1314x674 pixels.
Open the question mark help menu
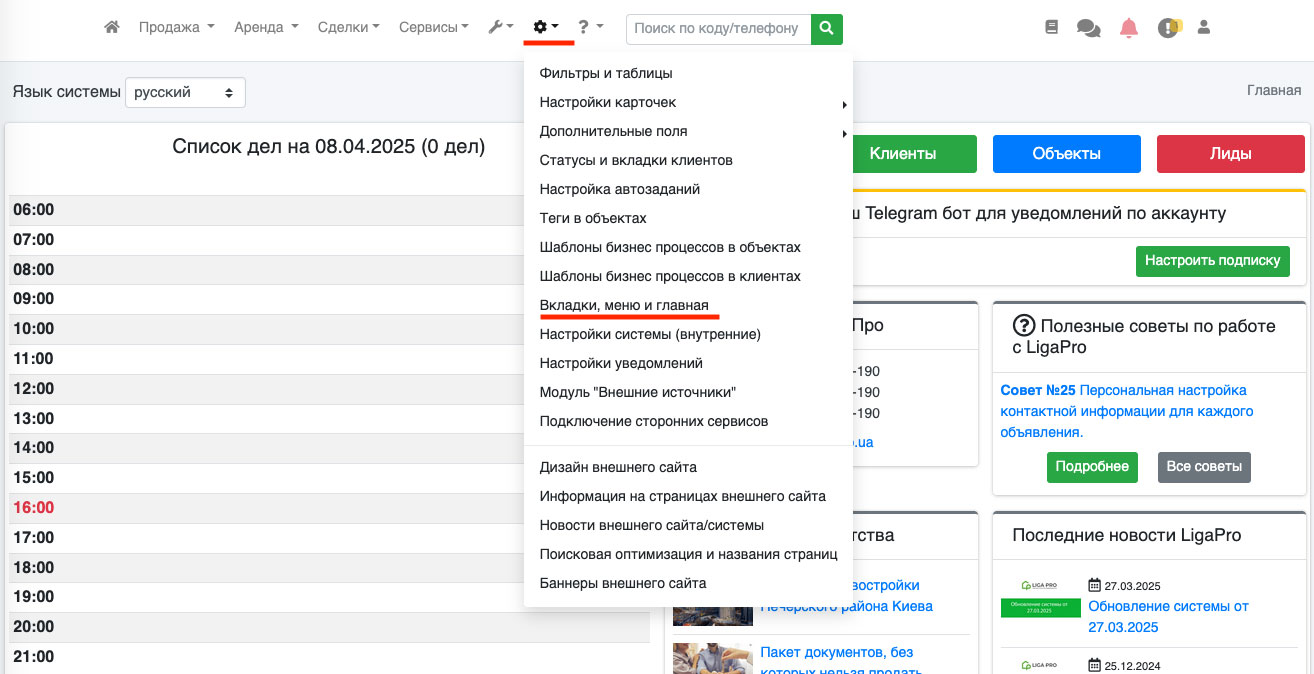(590, 28)
